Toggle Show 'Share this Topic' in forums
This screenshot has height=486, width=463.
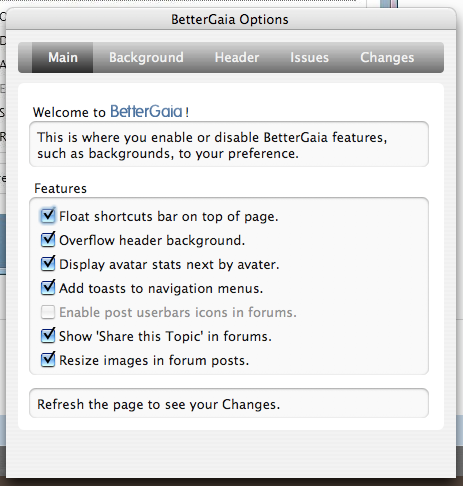(x=48, y=336)
